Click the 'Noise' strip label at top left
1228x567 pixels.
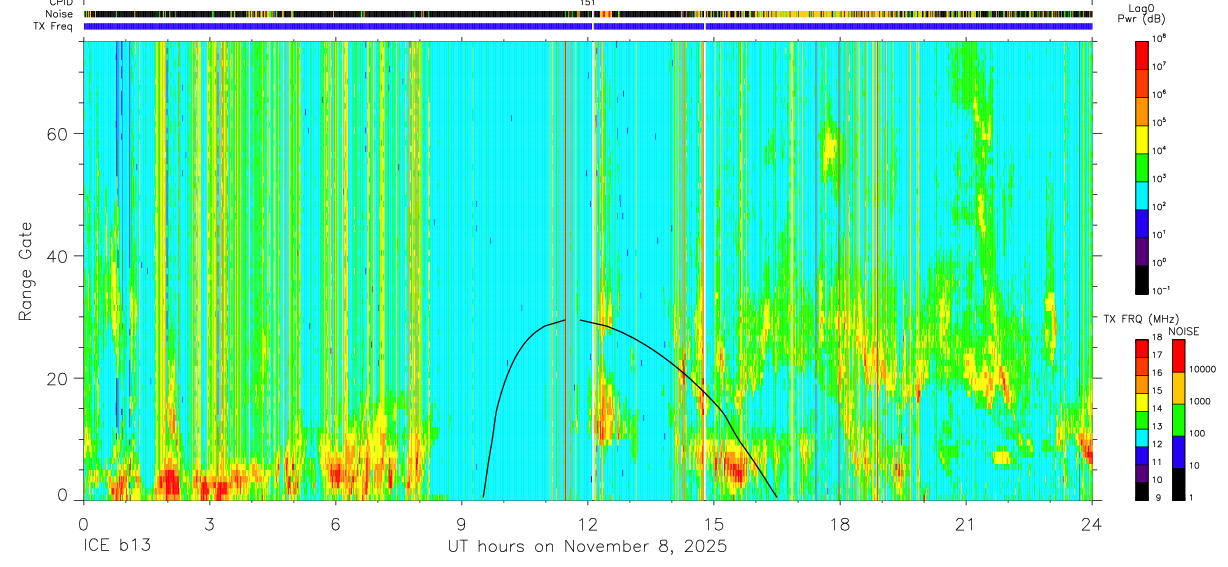pyautogui.click(x=57, y=14)
